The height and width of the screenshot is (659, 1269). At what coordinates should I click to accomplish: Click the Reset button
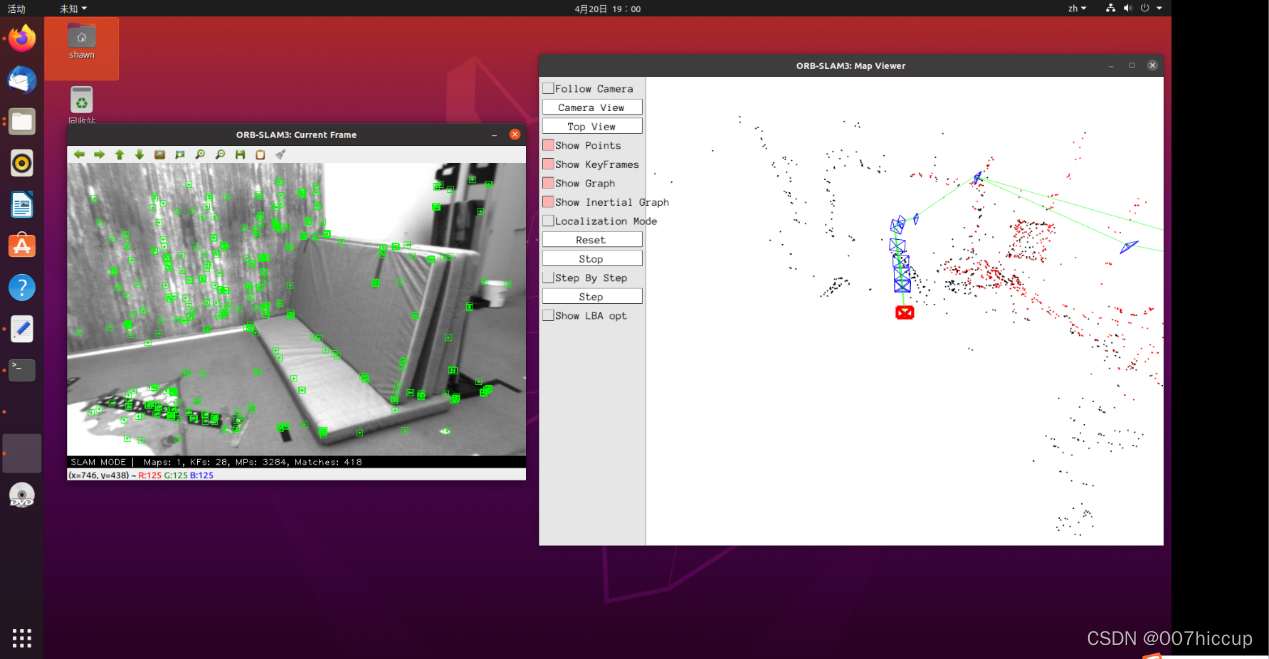tap(592, 240)
